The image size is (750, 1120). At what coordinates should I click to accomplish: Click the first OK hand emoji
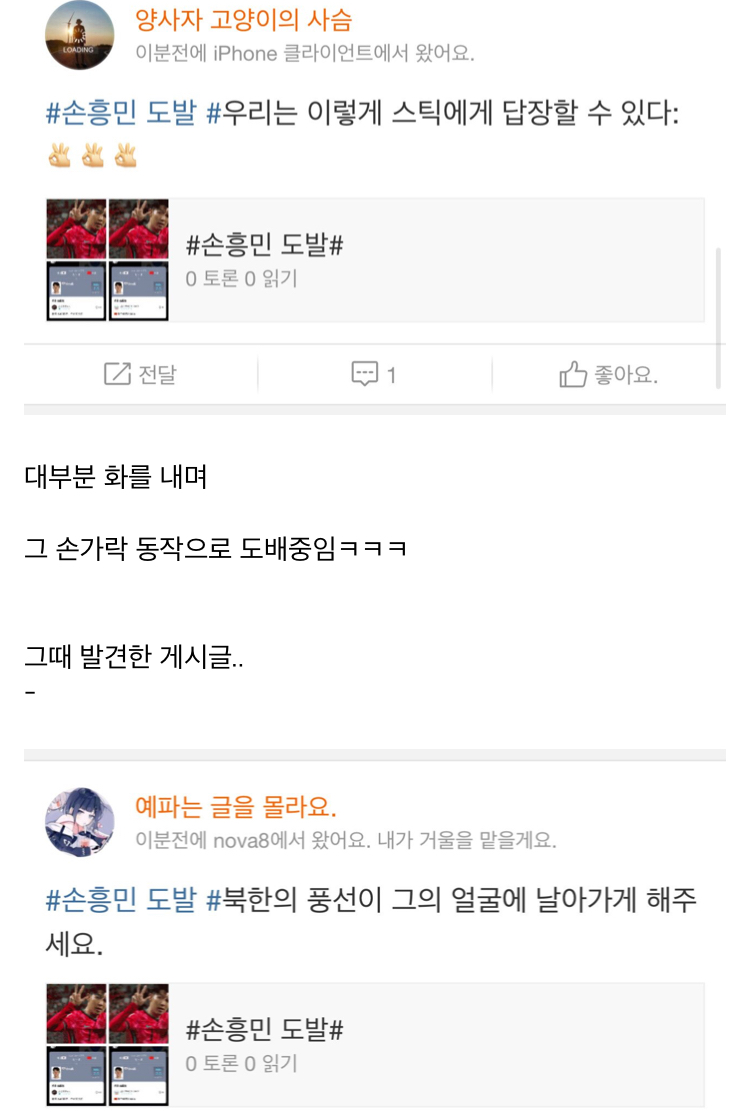(59, 154)
